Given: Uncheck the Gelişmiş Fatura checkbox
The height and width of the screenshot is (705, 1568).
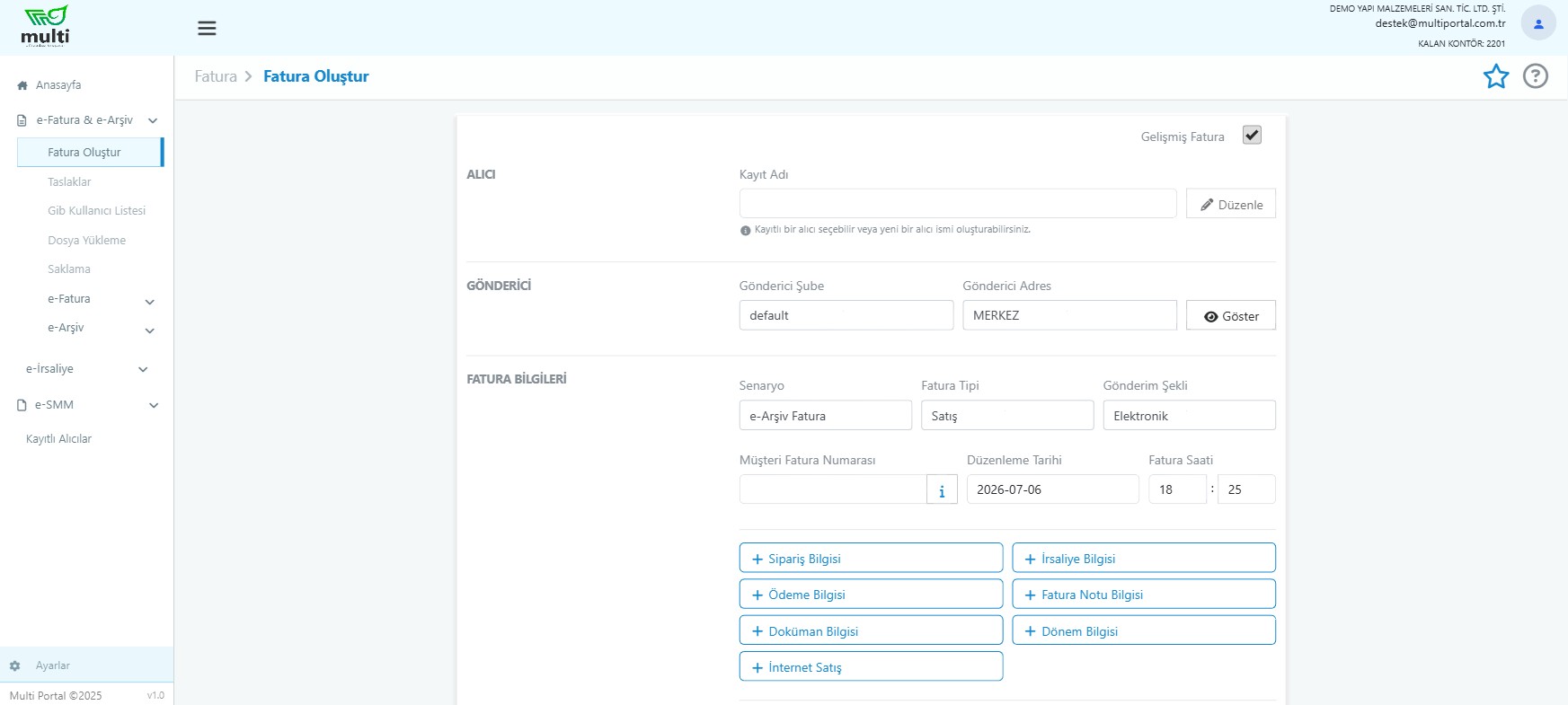Looking at the screenshot, I should click(1252, 136).
